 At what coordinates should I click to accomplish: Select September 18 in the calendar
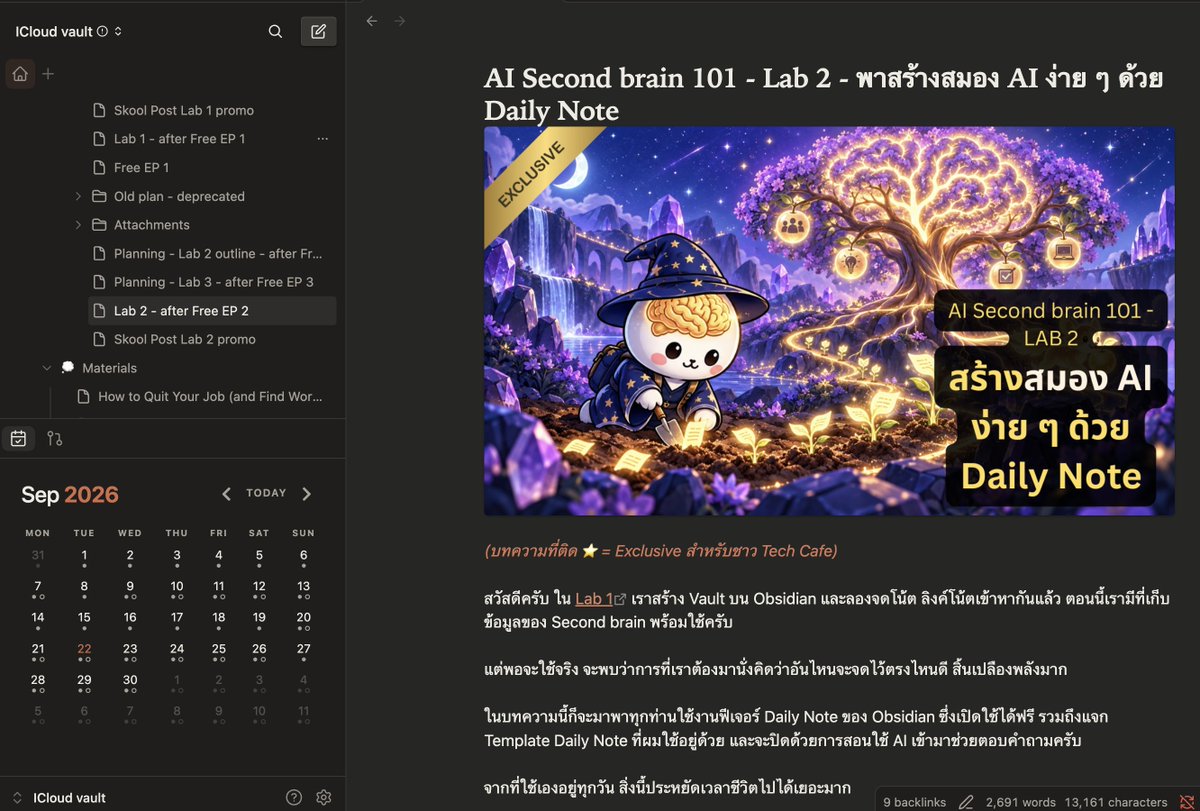click(x=219, y=620)
